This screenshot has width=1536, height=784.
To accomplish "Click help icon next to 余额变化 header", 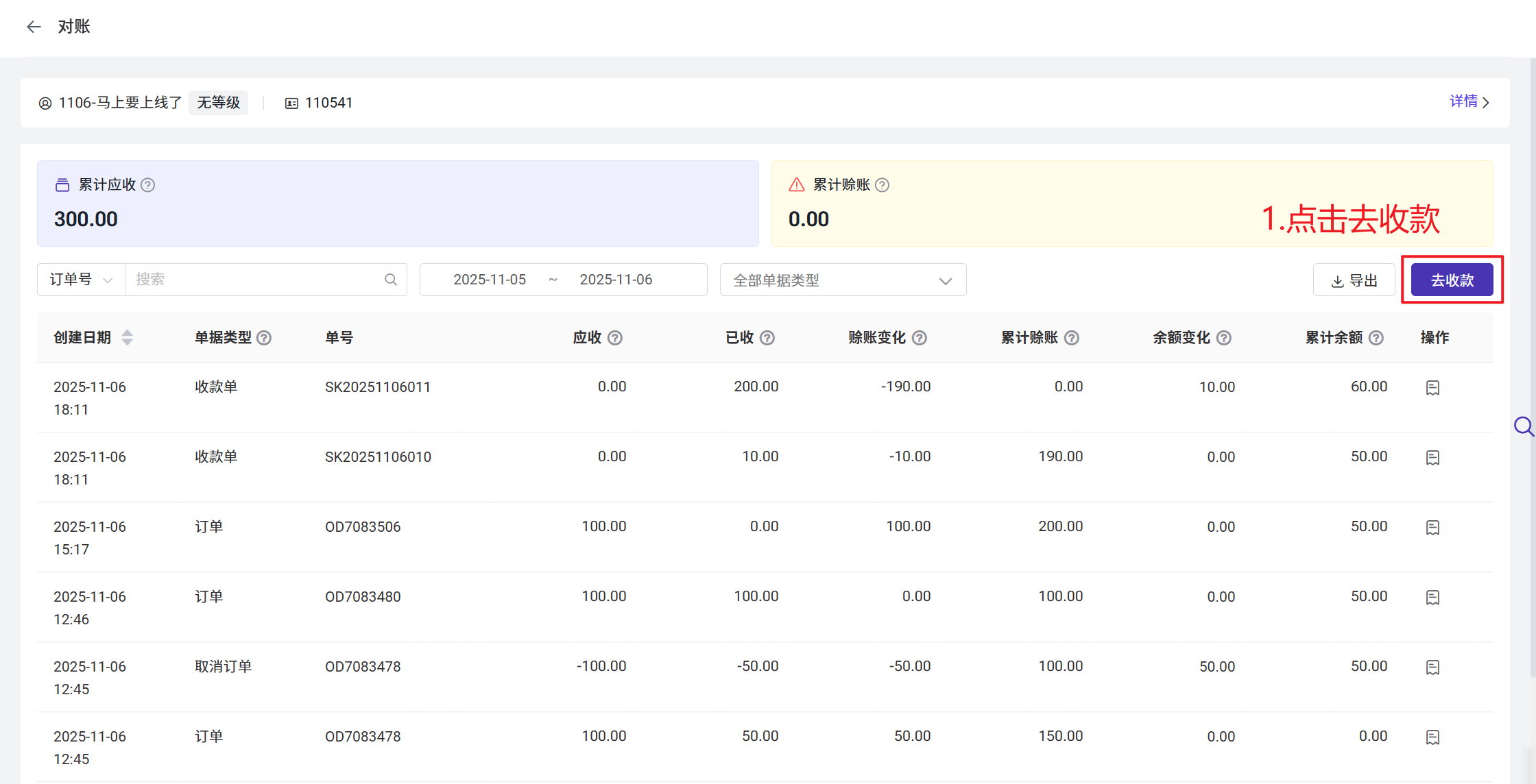I will pos(1224,338).
